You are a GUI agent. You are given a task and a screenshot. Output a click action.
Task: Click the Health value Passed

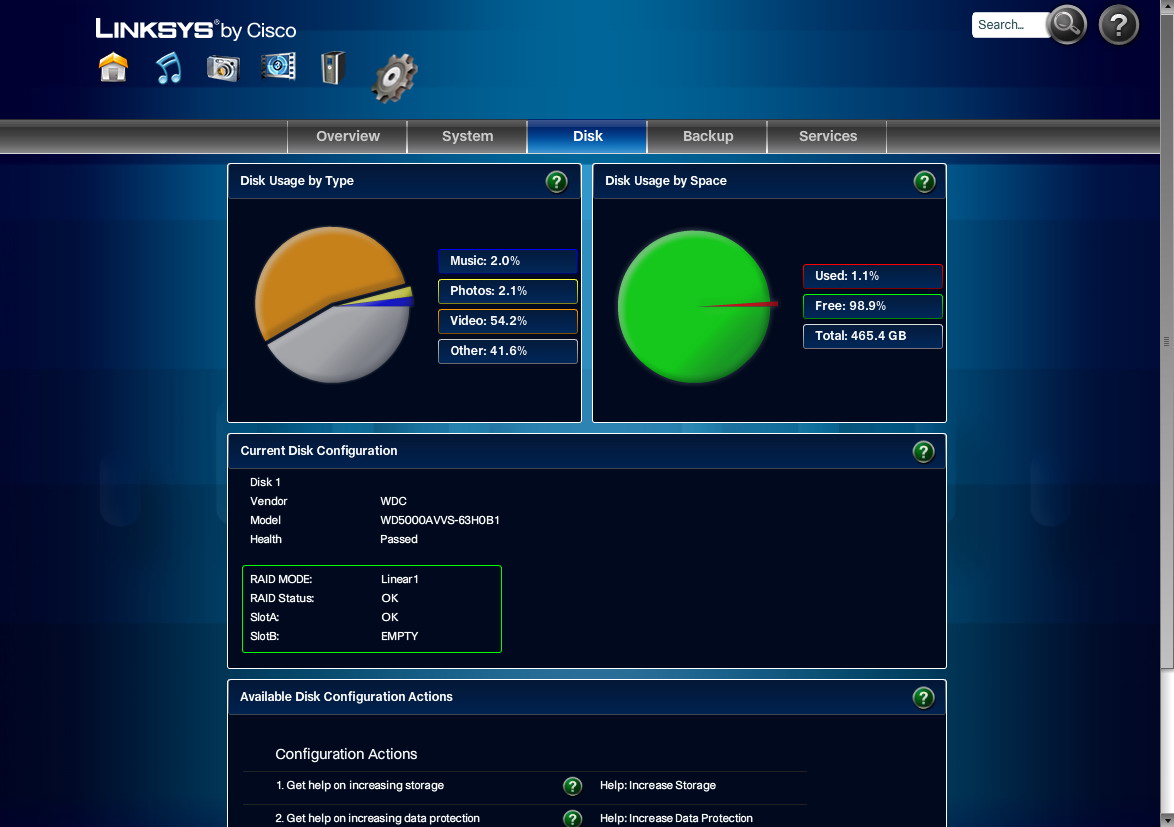[398, 540]
